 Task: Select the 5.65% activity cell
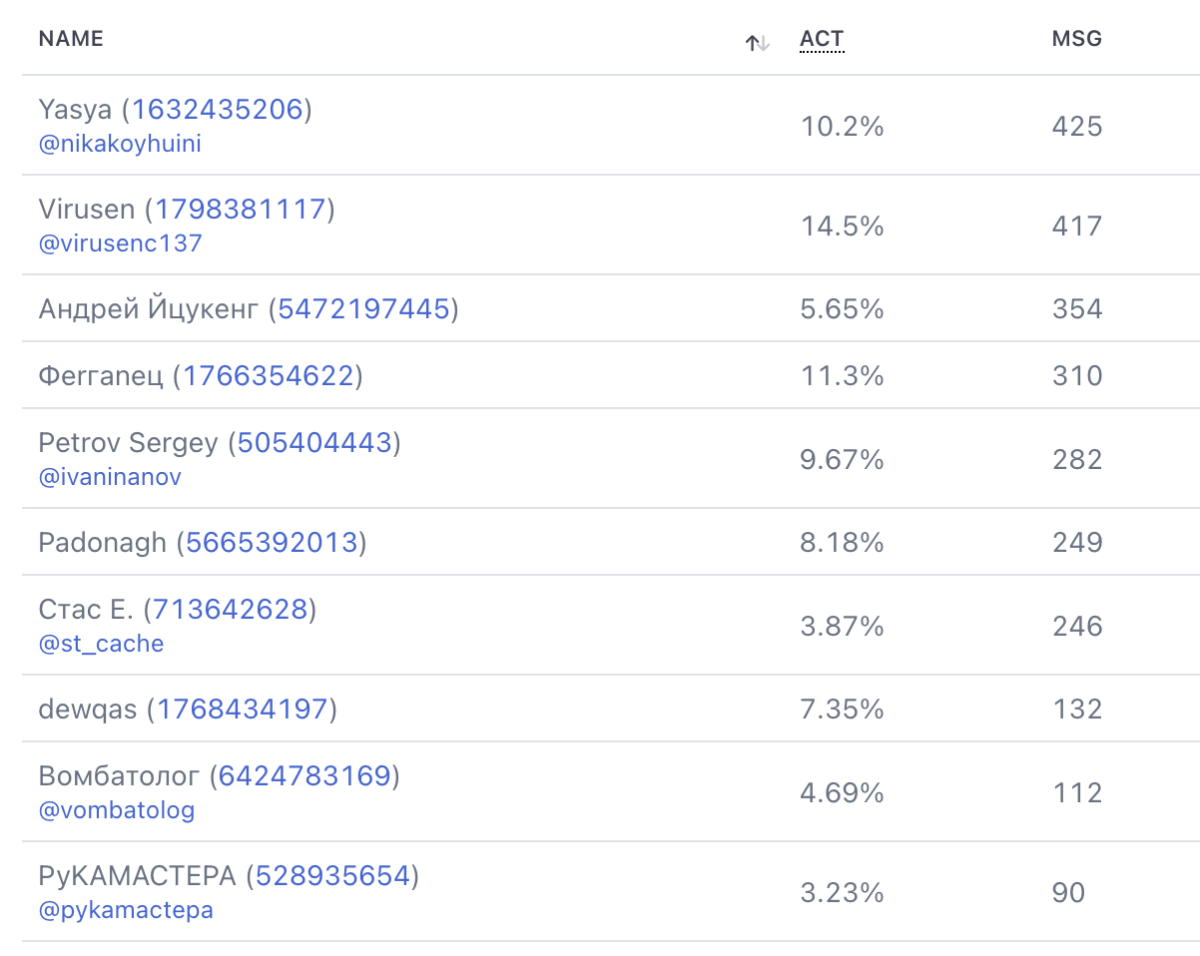[842, 309]
